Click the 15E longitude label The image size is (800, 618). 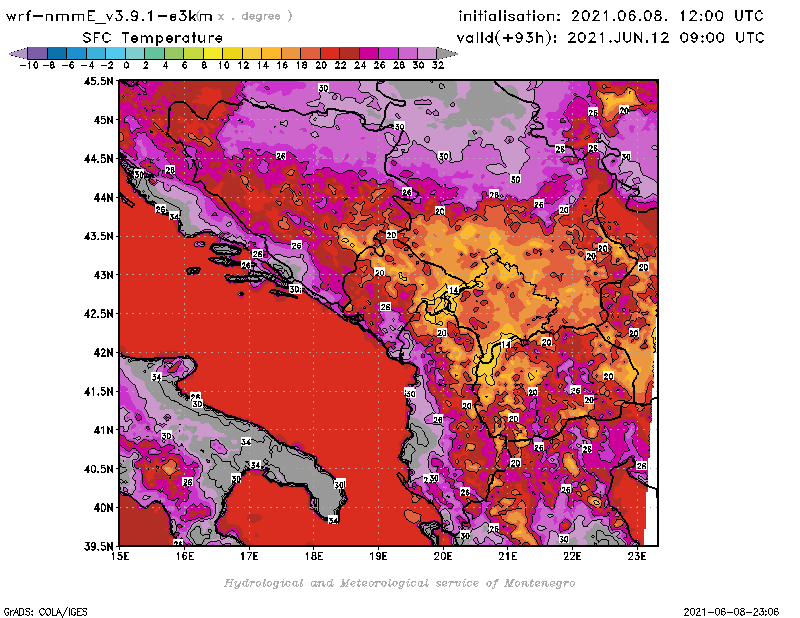120,556
